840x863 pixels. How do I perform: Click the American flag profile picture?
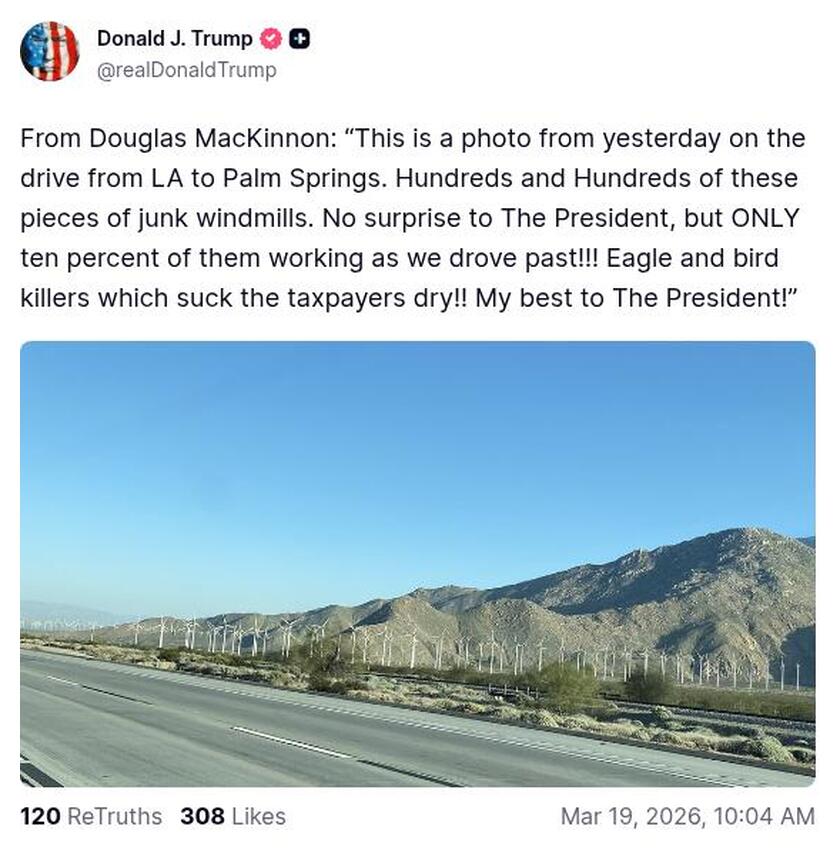pos(51,52)
